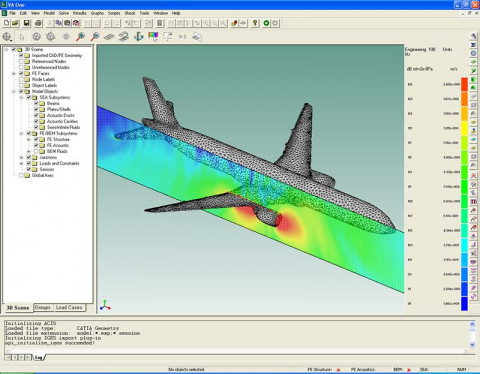Expand the Loads and Constraints tree node

21,163
